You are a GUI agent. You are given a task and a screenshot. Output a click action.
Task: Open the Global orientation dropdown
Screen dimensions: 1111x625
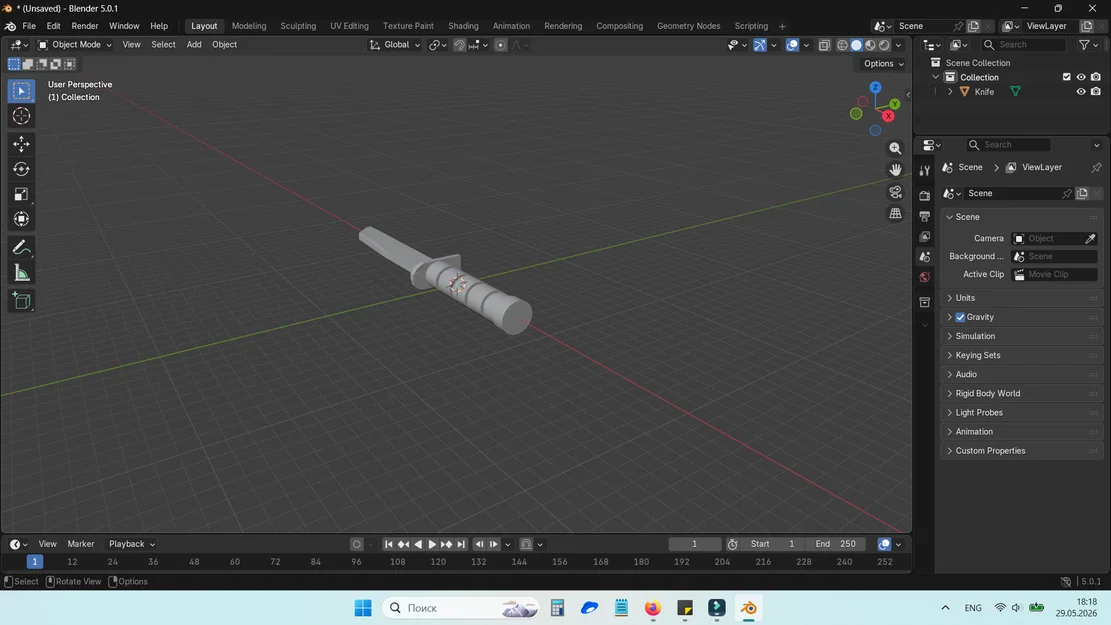395,45
